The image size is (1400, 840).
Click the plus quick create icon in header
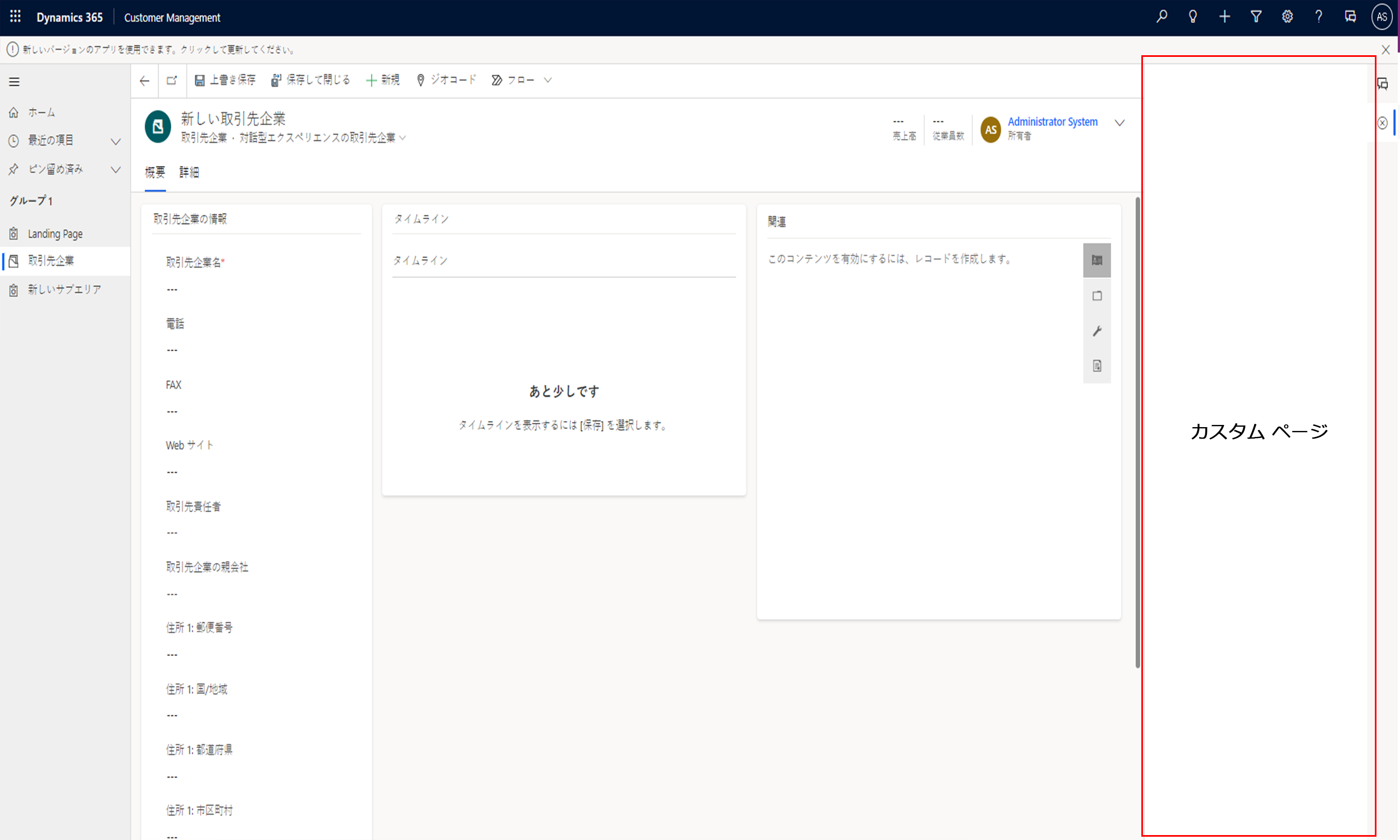[1224, 17]
